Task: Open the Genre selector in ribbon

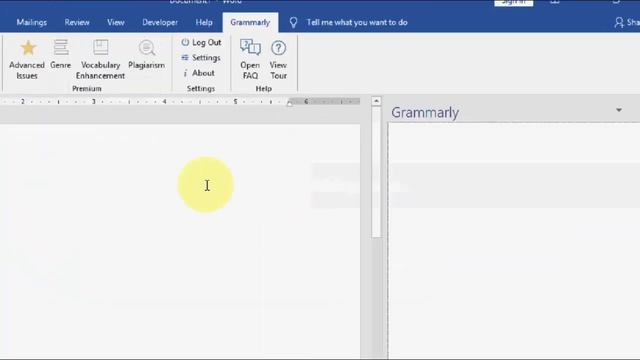Action: [x=60, y=54]
